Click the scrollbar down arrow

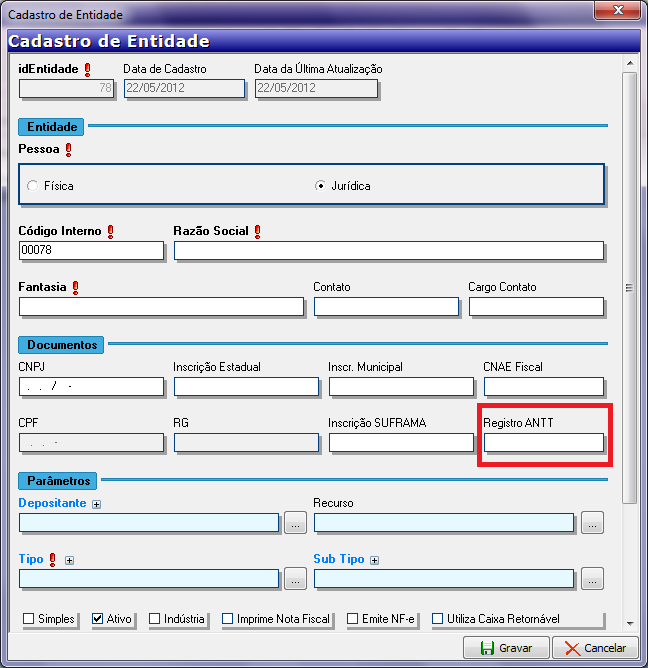(630, 624)
